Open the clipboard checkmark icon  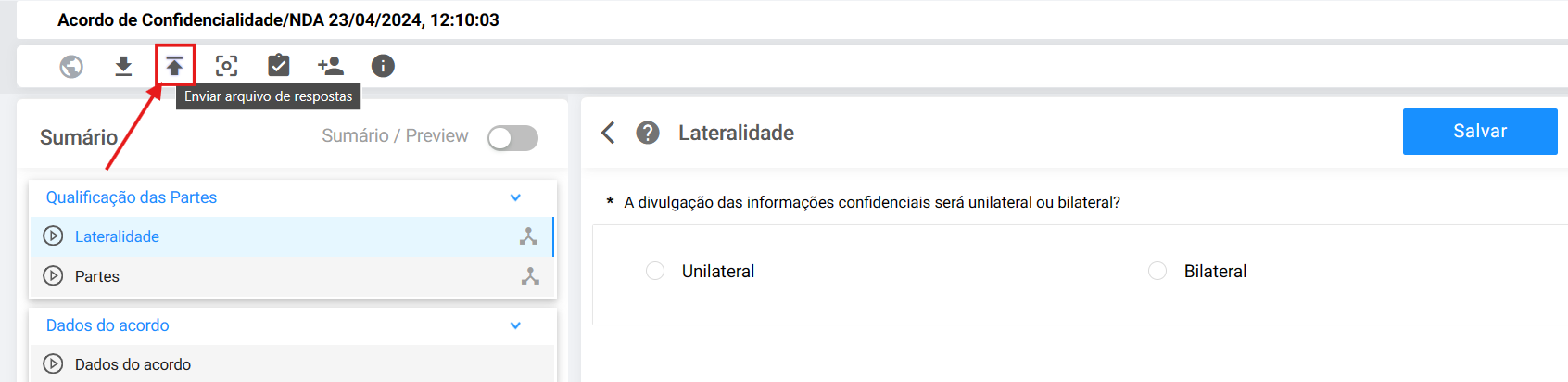[279, 66]
